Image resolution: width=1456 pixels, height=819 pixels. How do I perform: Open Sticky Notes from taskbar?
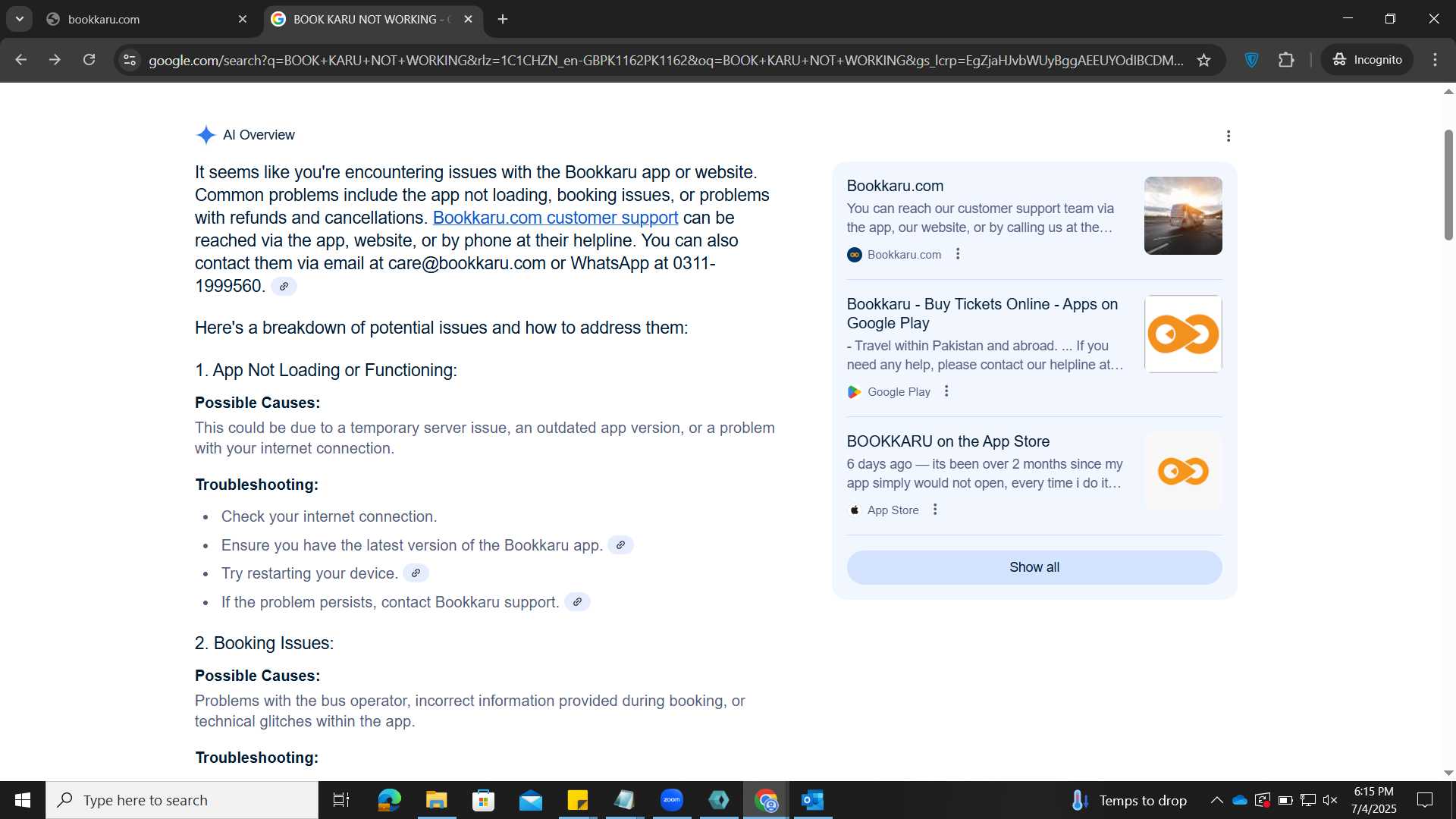pyautogui.click(x=578, y=800)
